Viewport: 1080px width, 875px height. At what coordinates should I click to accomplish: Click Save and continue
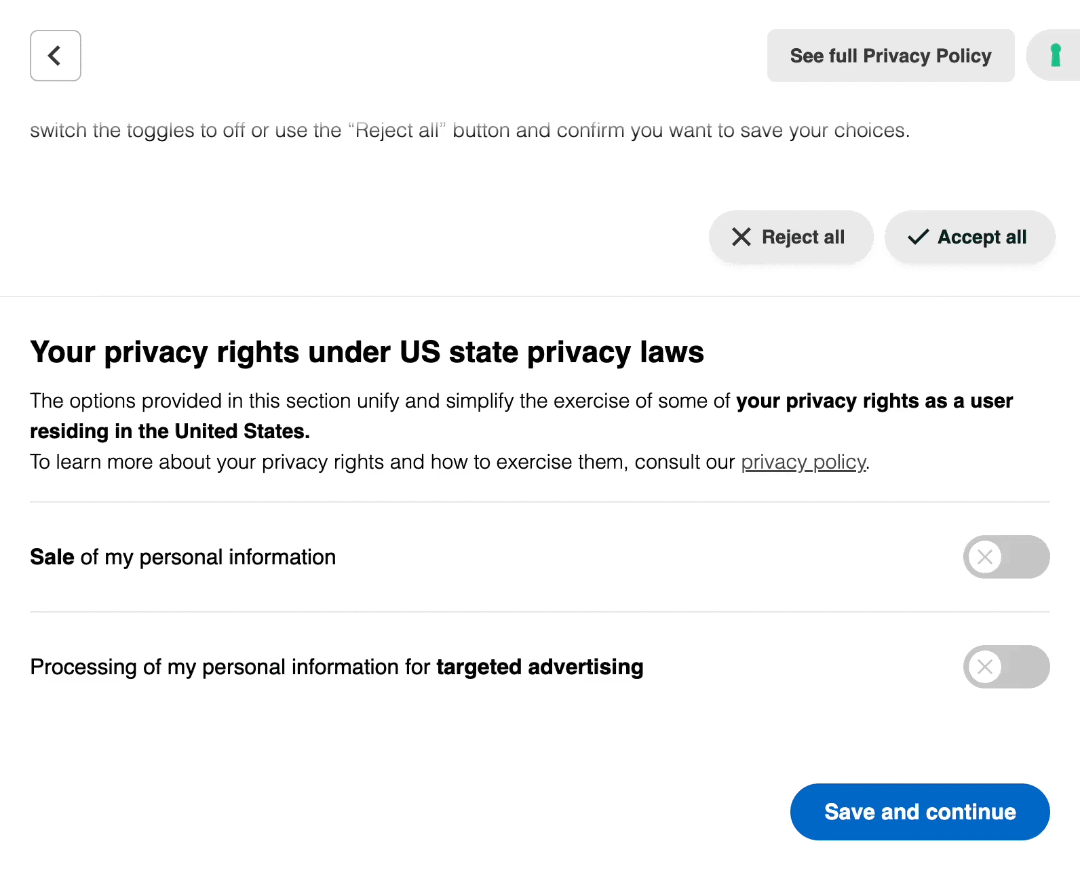(x=919, y=812)
